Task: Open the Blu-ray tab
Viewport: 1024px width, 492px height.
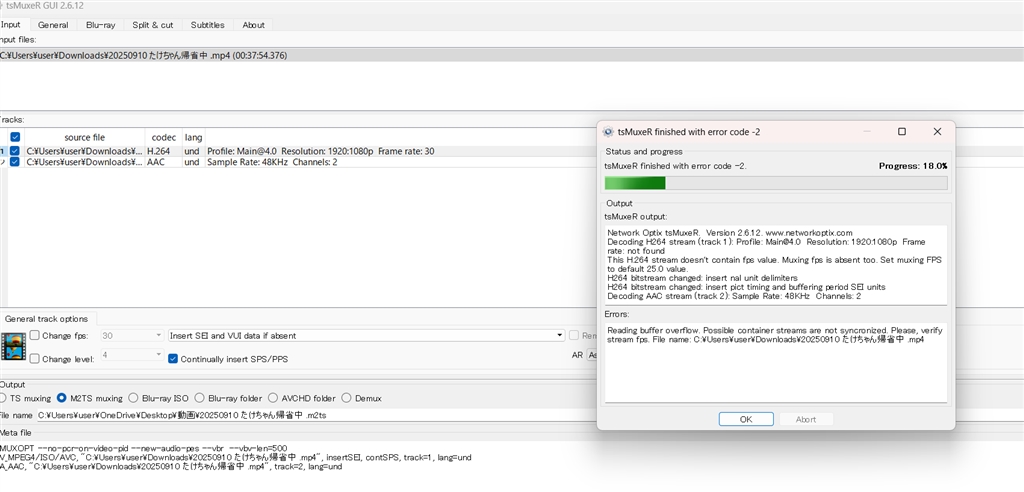Action: pos(101,25)
